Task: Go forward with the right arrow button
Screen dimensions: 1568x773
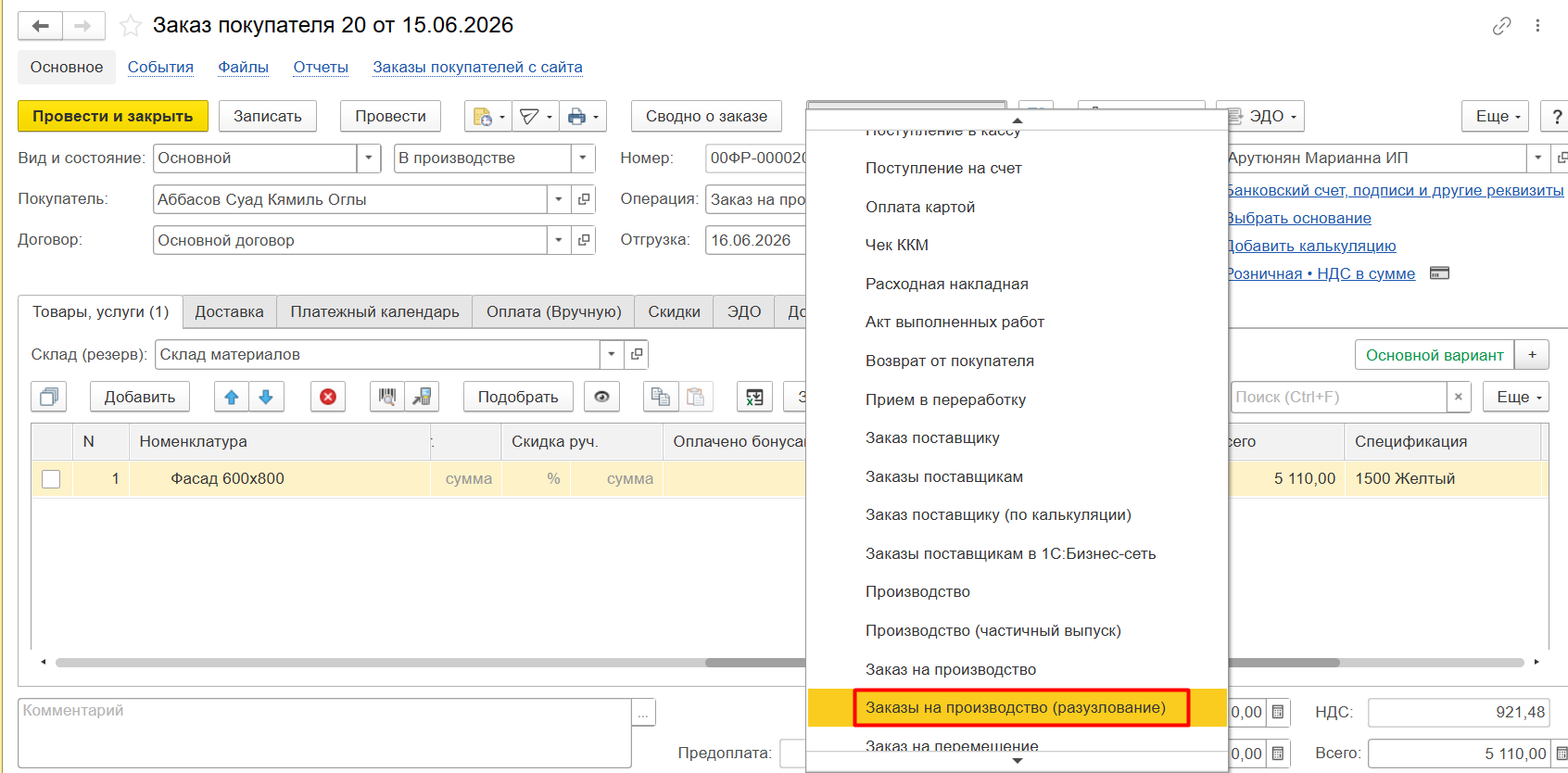Action: pos(83,25)
